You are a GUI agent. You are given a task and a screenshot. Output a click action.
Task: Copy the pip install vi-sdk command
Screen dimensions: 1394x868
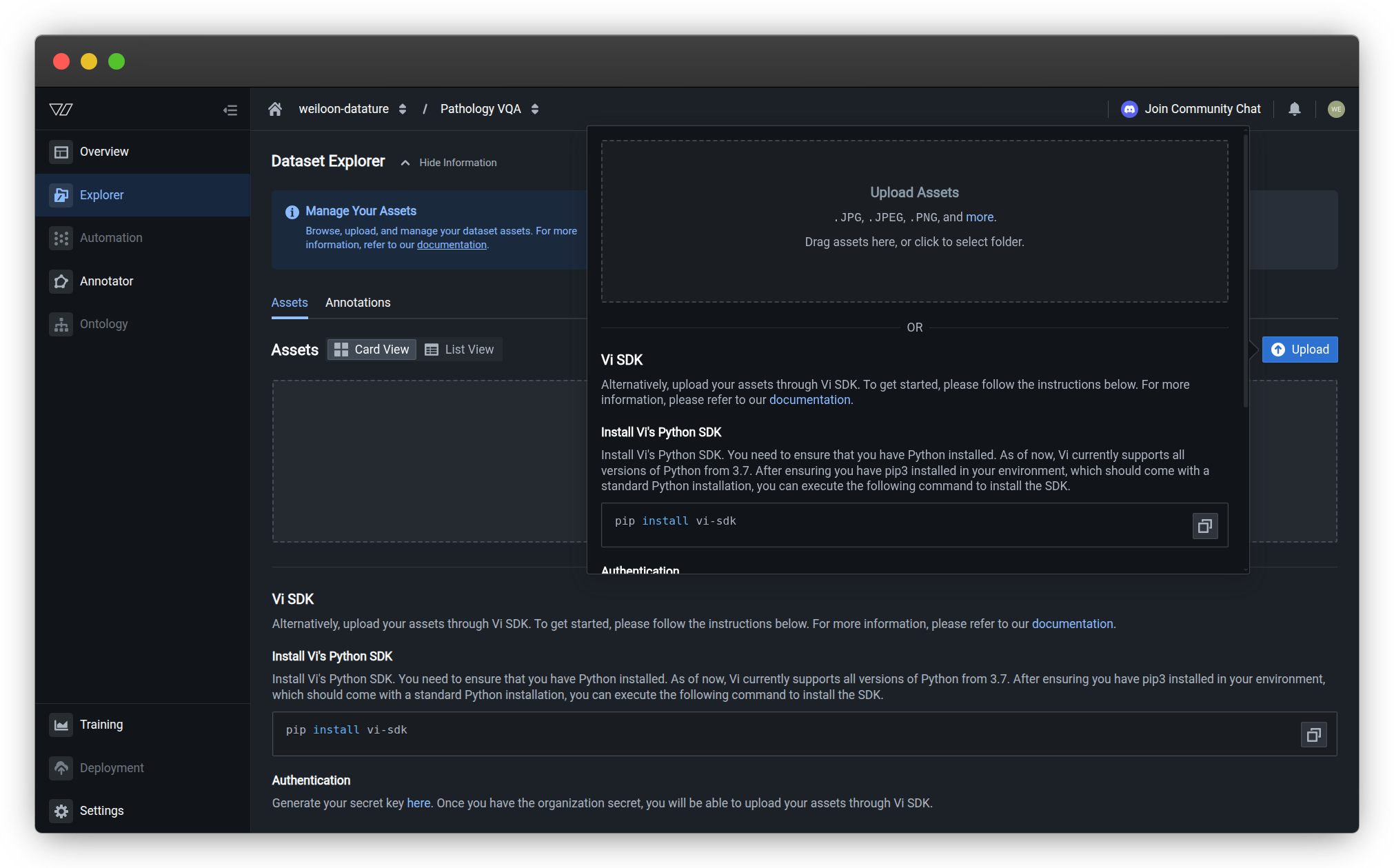click(1204, 525)
